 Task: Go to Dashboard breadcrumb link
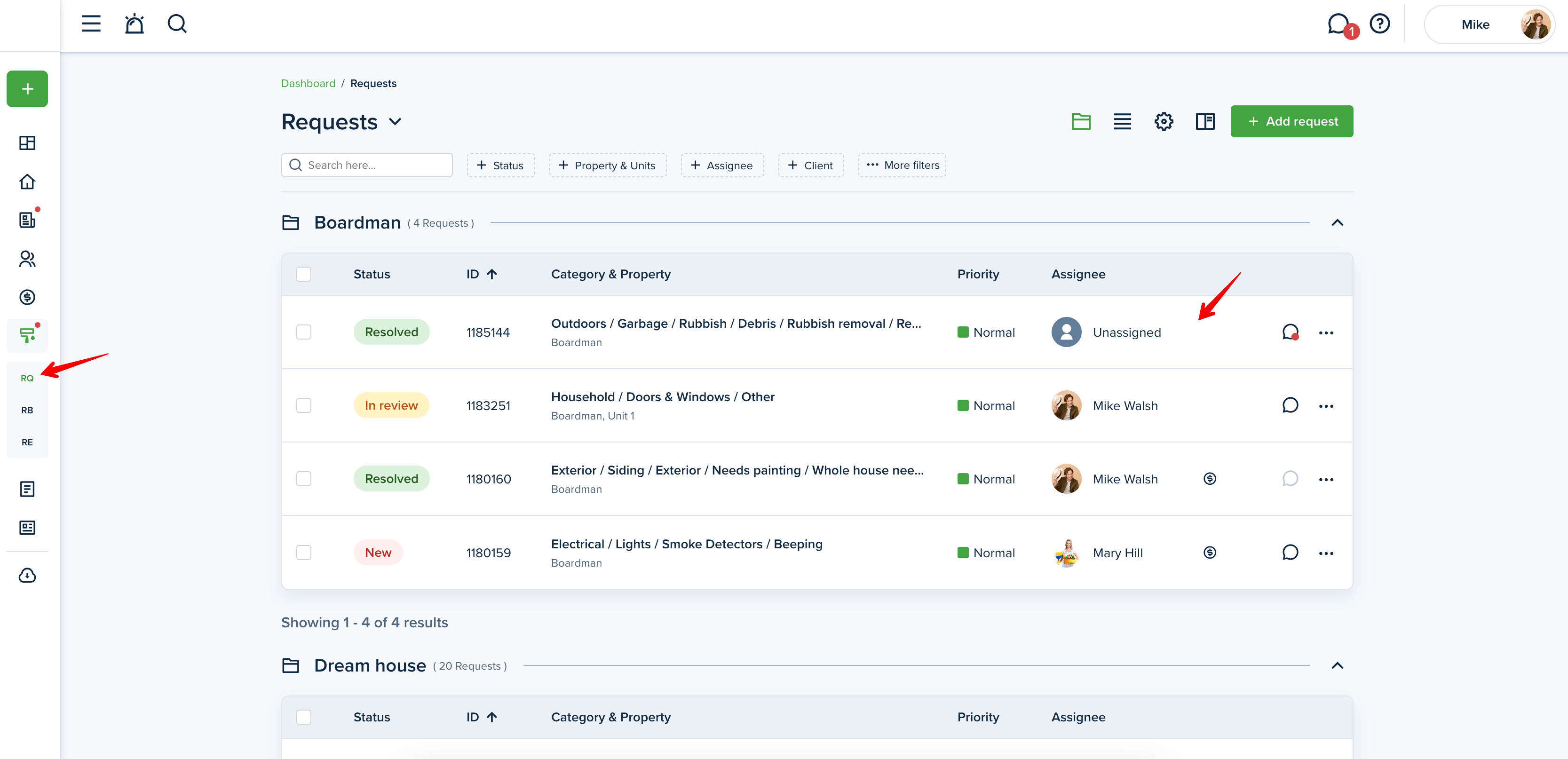click(x=308, y=83)
